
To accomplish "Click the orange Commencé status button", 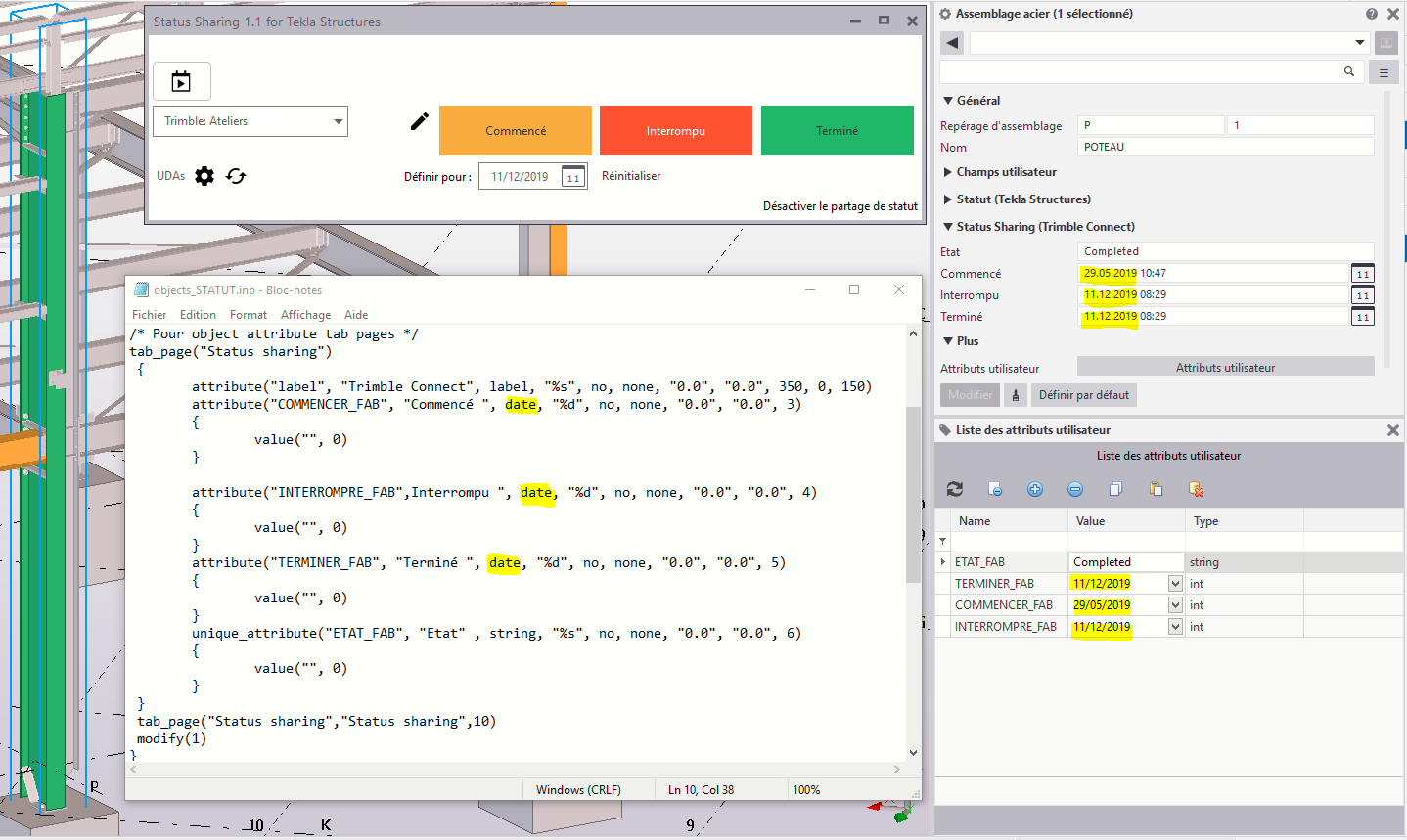I will [516, 131].
